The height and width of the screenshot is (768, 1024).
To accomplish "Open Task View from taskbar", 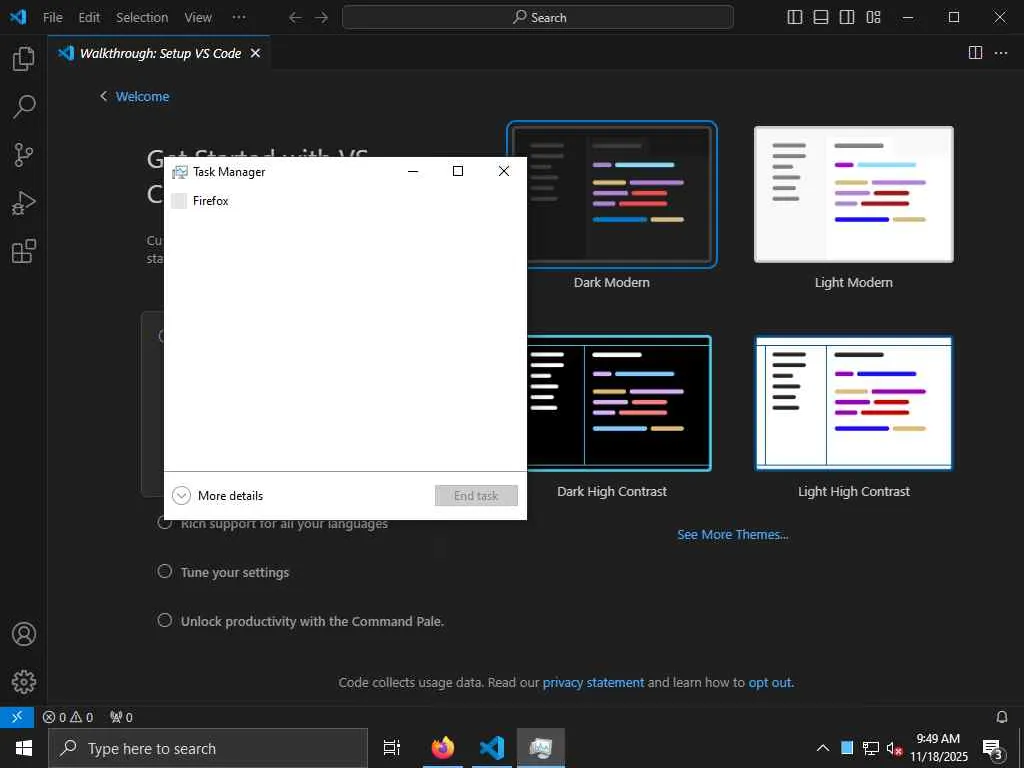I will tap(391, 748).
